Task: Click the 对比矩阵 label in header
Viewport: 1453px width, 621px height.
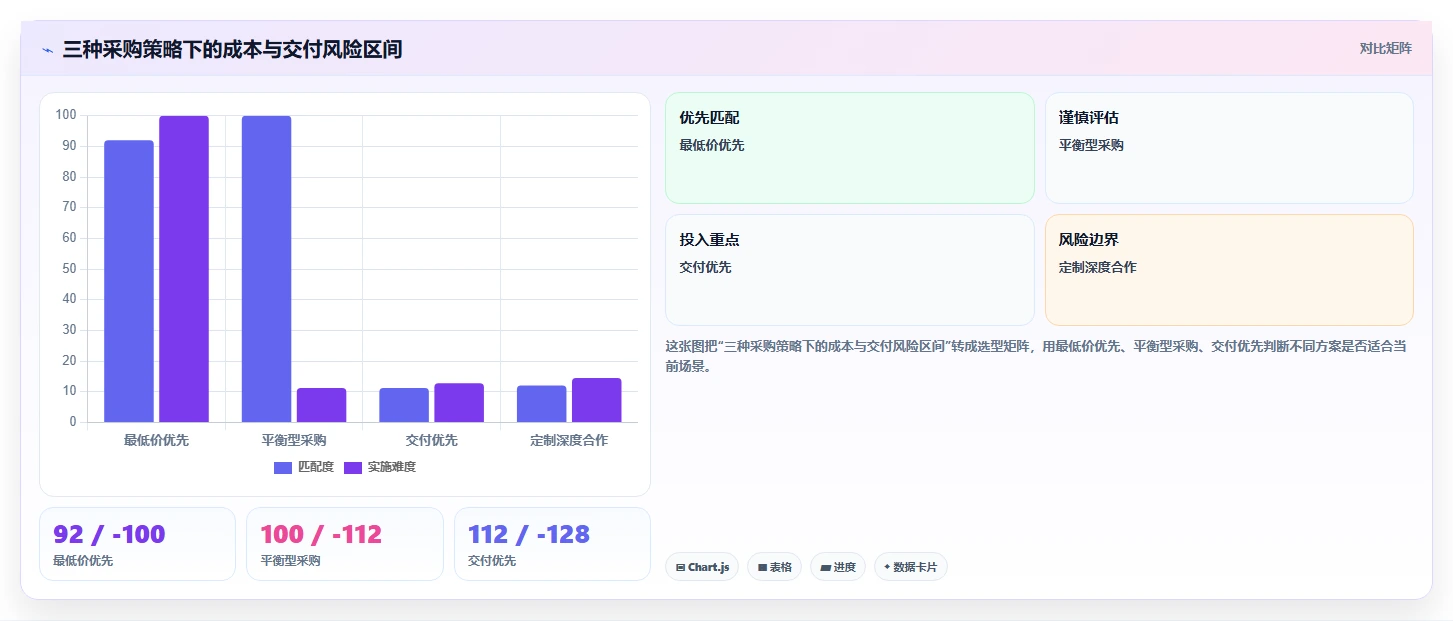Action: coord(1385,49)
